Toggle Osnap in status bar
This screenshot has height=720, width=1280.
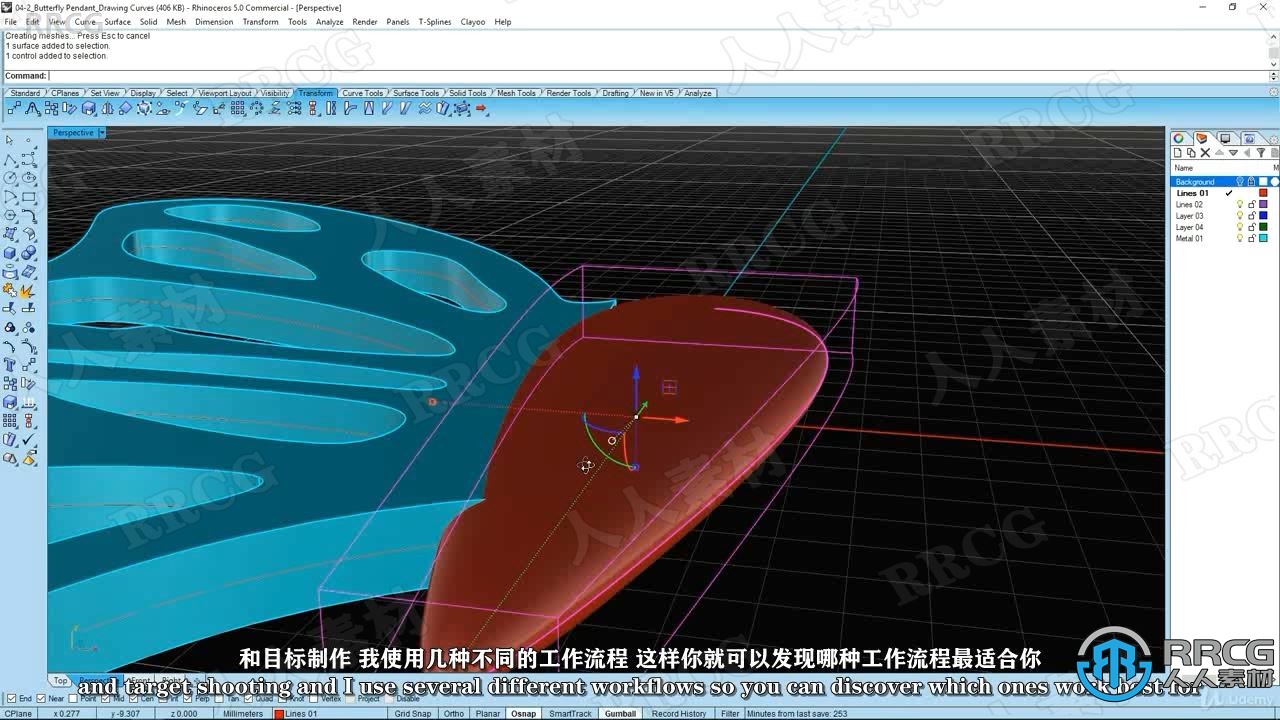pos(523,714)
